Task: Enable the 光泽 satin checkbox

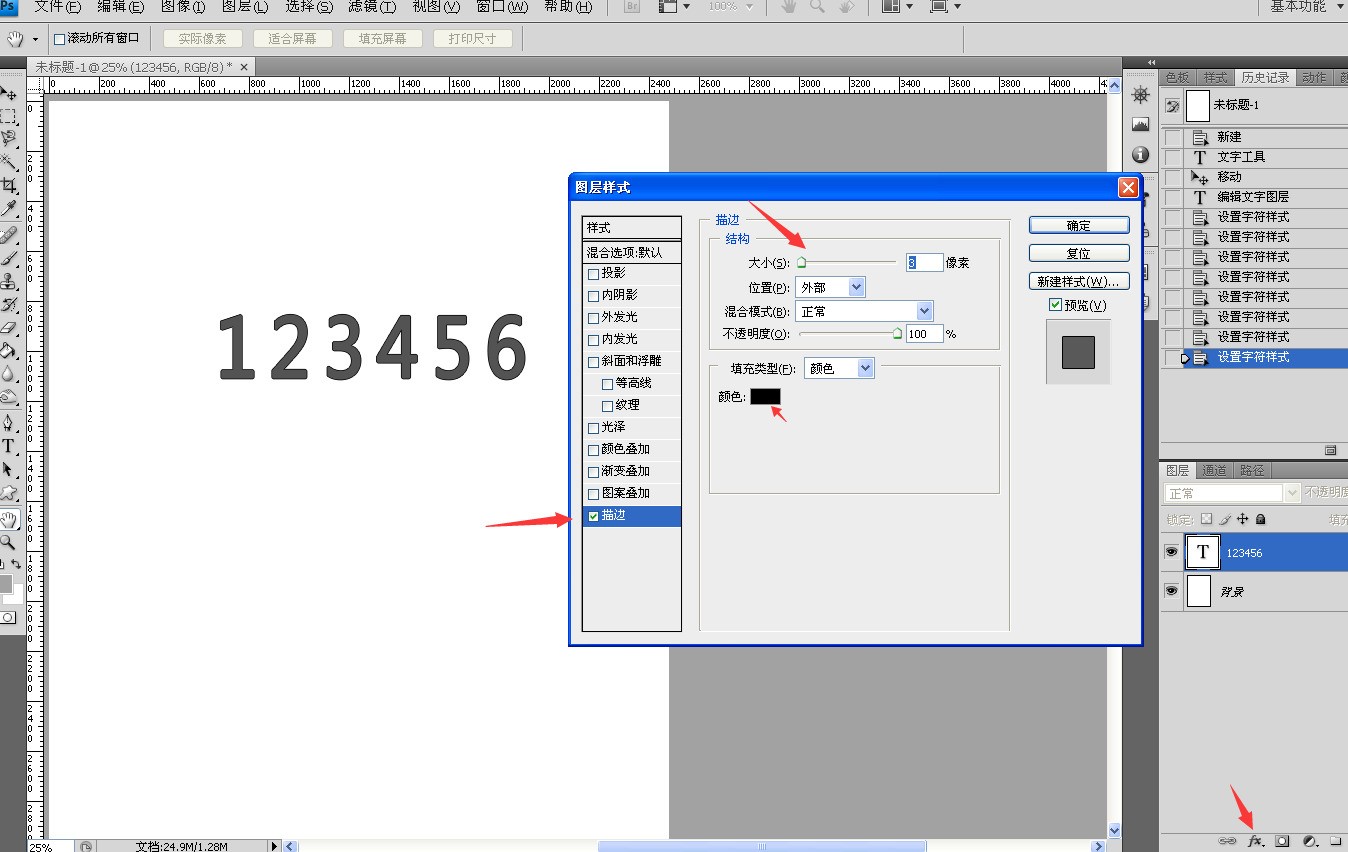Action: (x=594, y=427)
